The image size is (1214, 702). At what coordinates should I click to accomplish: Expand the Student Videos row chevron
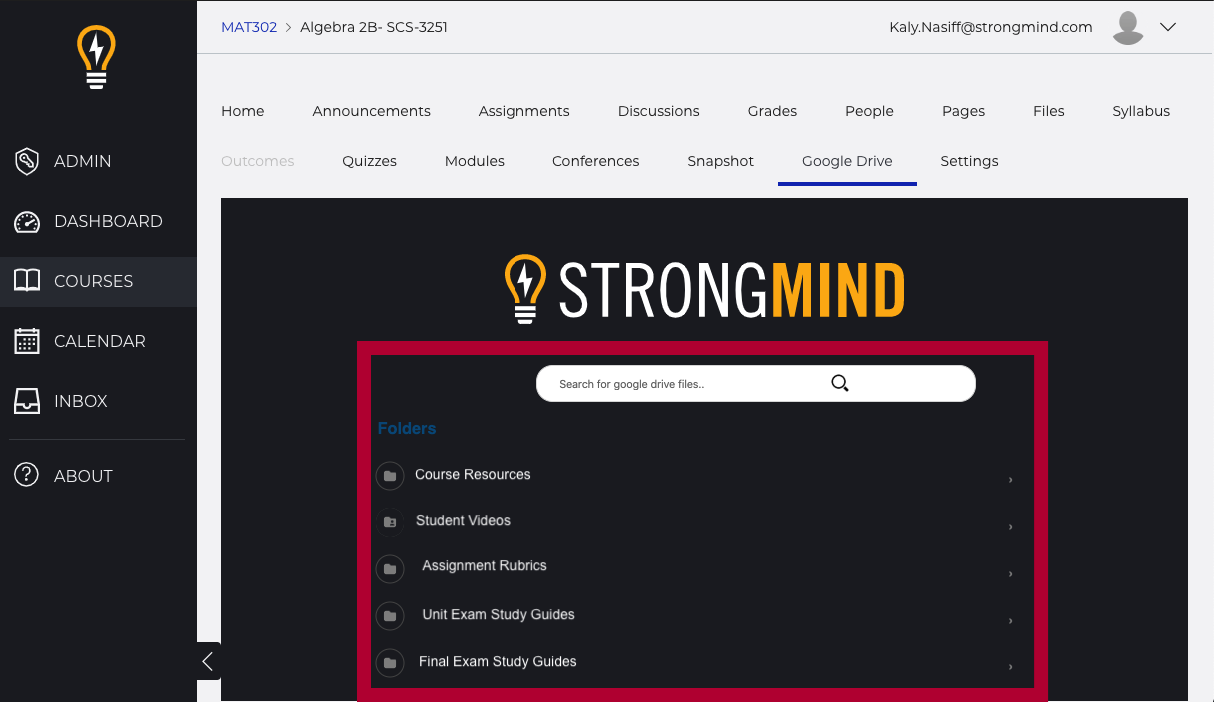pyautogui.click(x=1010, y=527)
